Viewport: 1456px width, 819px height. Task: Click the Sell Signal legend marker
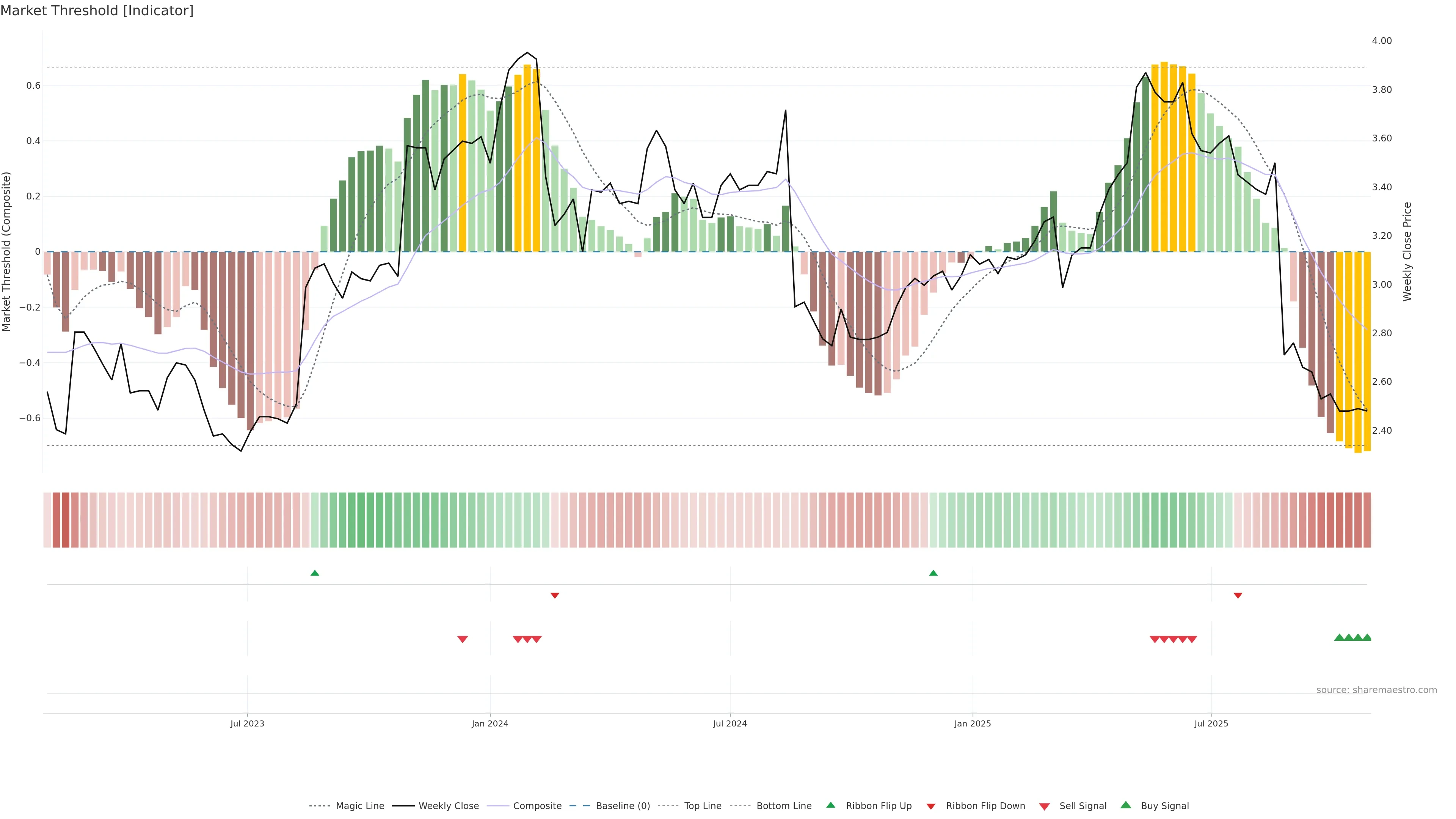pos(1044,806)
